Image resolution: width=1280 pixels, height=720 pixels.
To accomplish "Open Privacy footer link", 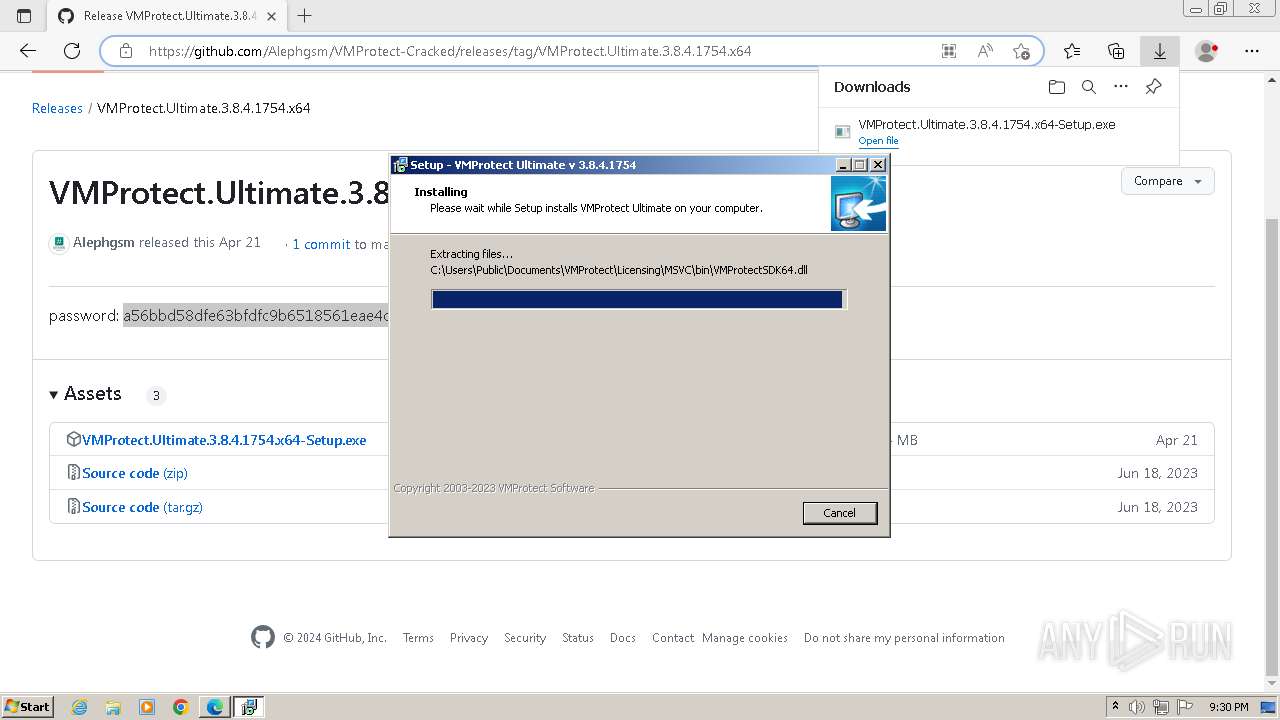I will 469,638.
